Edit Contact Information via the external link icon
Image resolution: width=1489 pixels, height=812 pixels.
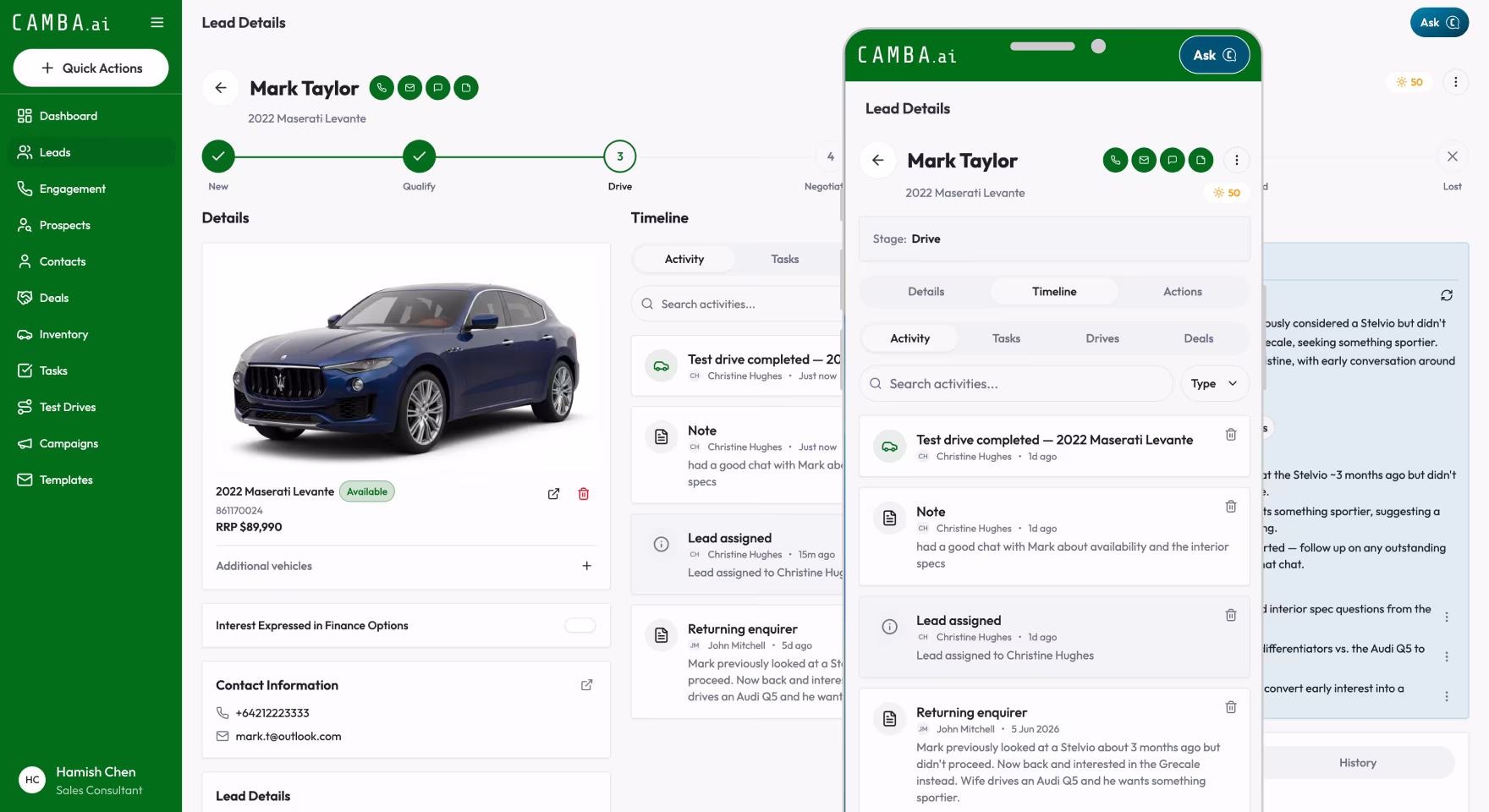click(x=586, y=685)
